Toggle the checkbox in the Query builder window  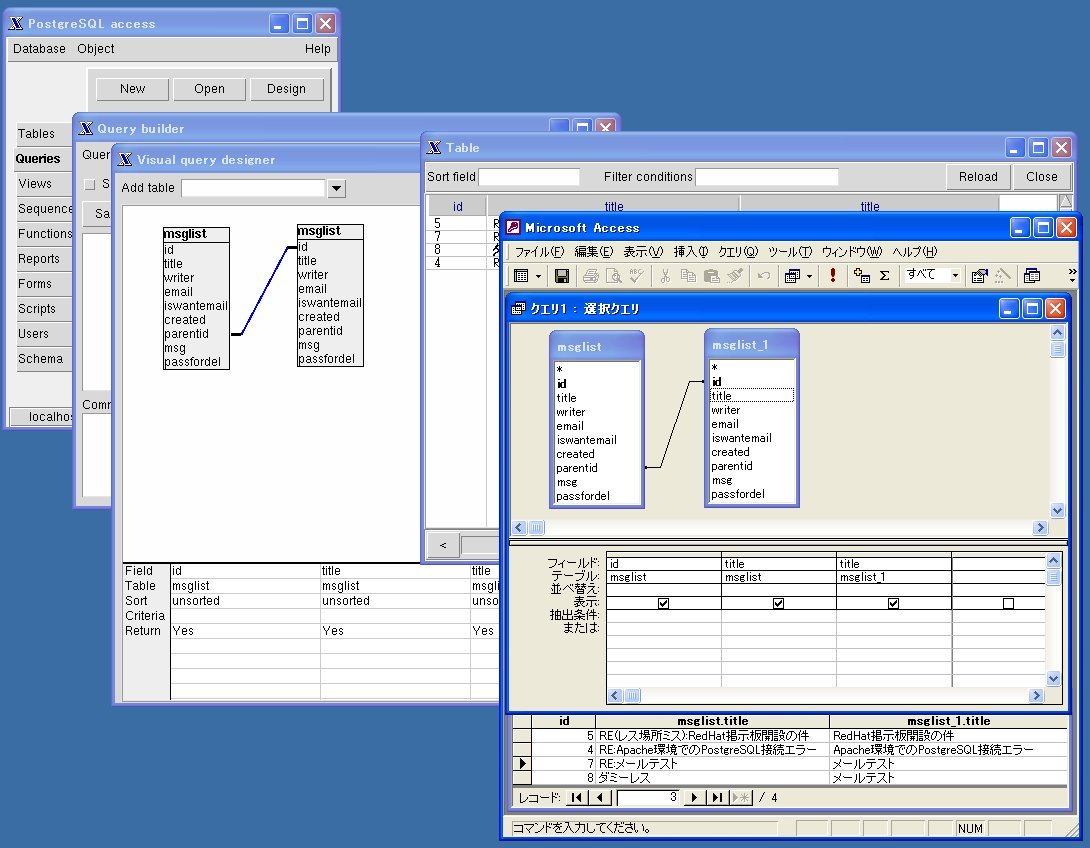pyautogui.click(x=90, y=184)
